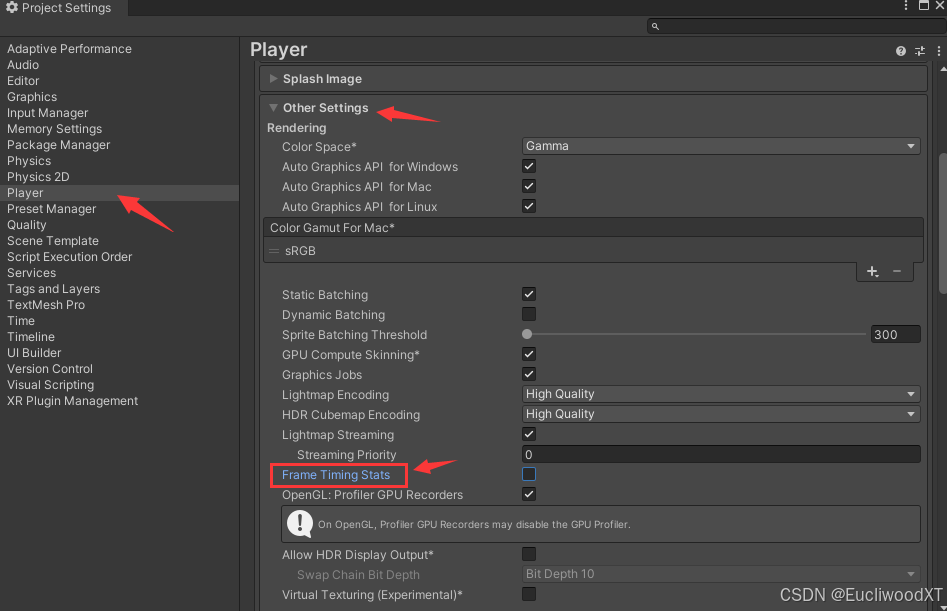Screen dimensions: 947x611
Task: Open the Swap Chain Bit Depth dropdown
Action: pyautogui.click(x=721, y=574)
